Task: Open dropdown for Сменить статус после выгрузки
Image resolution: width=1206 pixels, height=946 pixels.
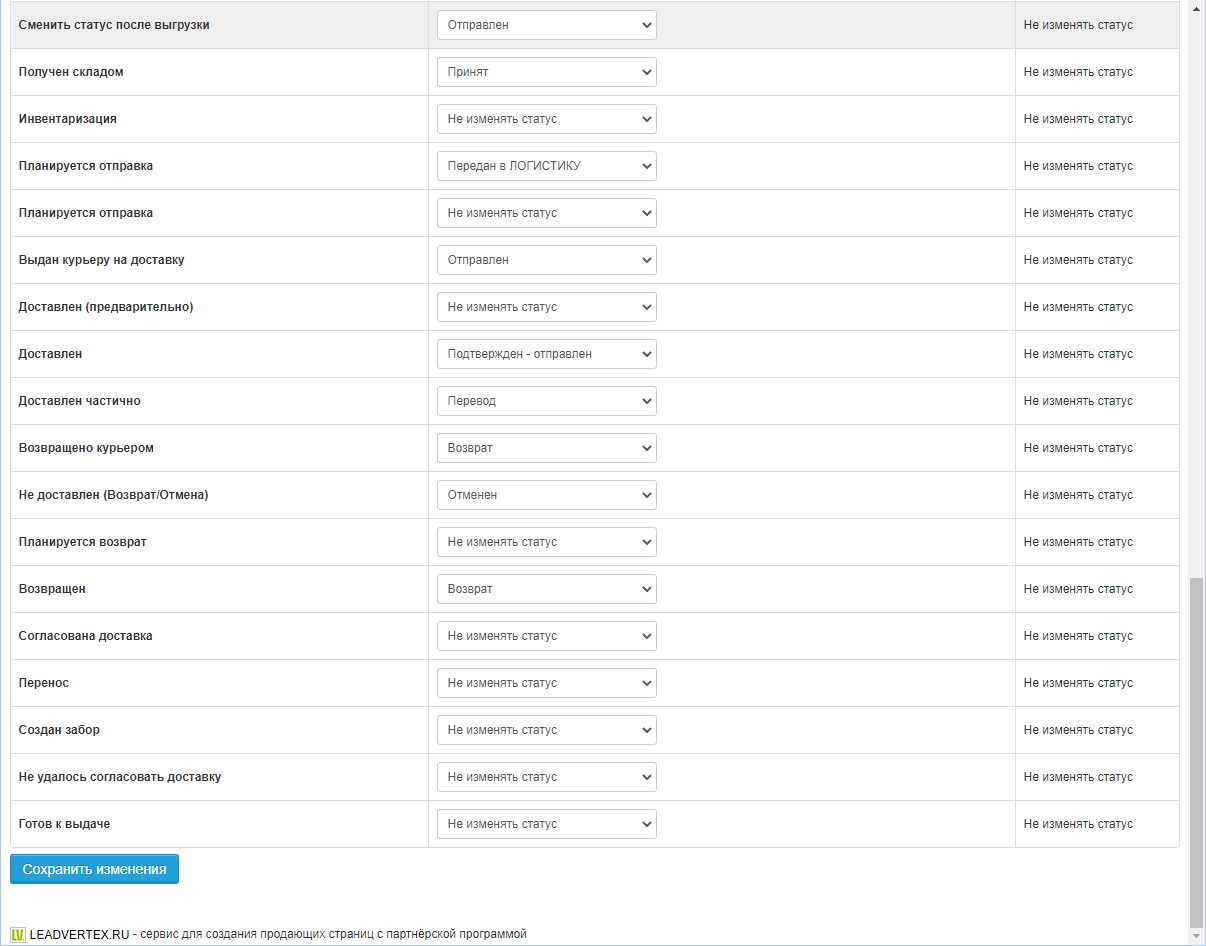Action: pos(547,25)
